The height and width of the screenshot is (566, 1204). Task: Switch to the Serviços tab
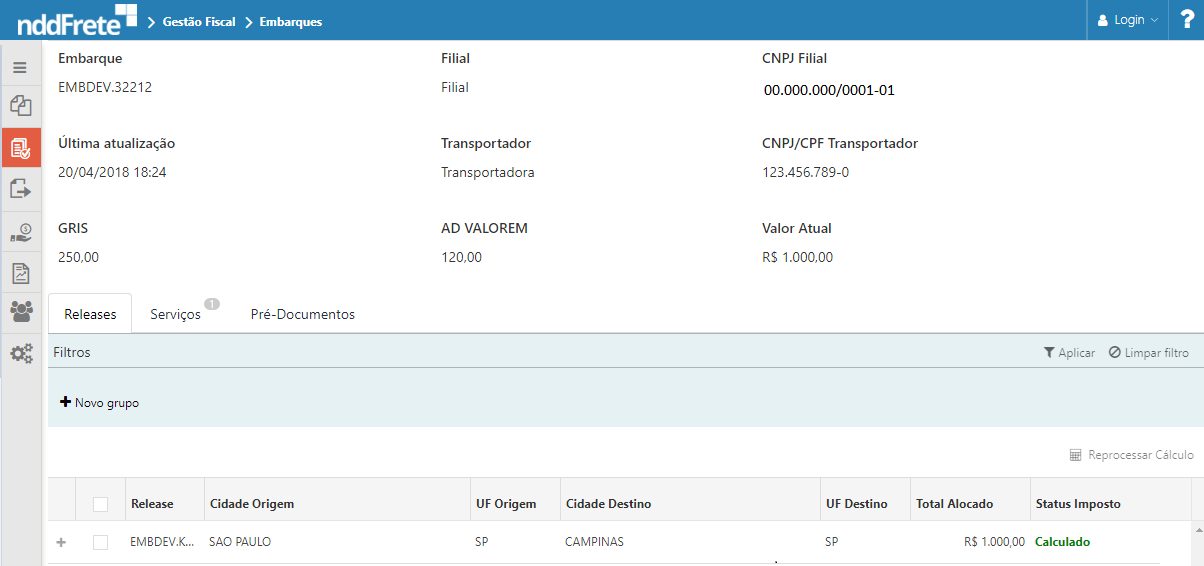(176, 314)
